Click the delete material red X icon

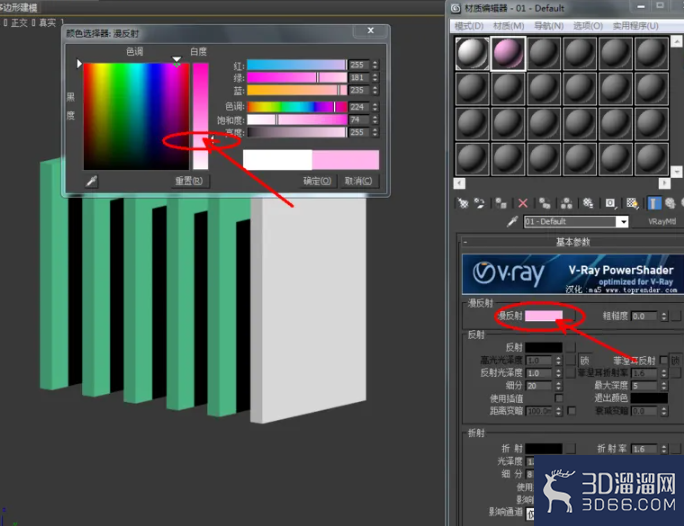523,203
